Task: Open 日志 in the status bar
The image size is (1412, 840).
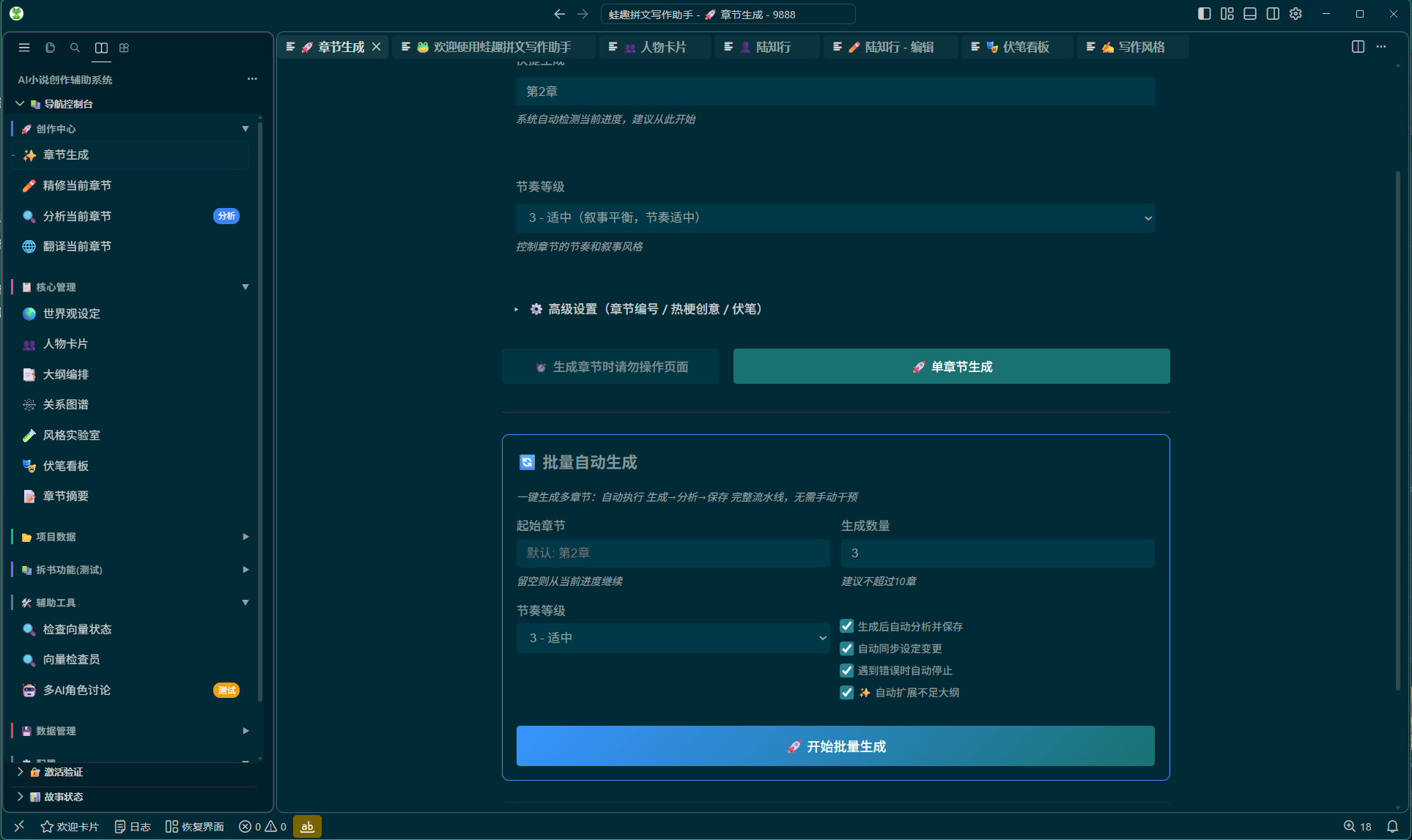Action: click(x=133, y=826)
